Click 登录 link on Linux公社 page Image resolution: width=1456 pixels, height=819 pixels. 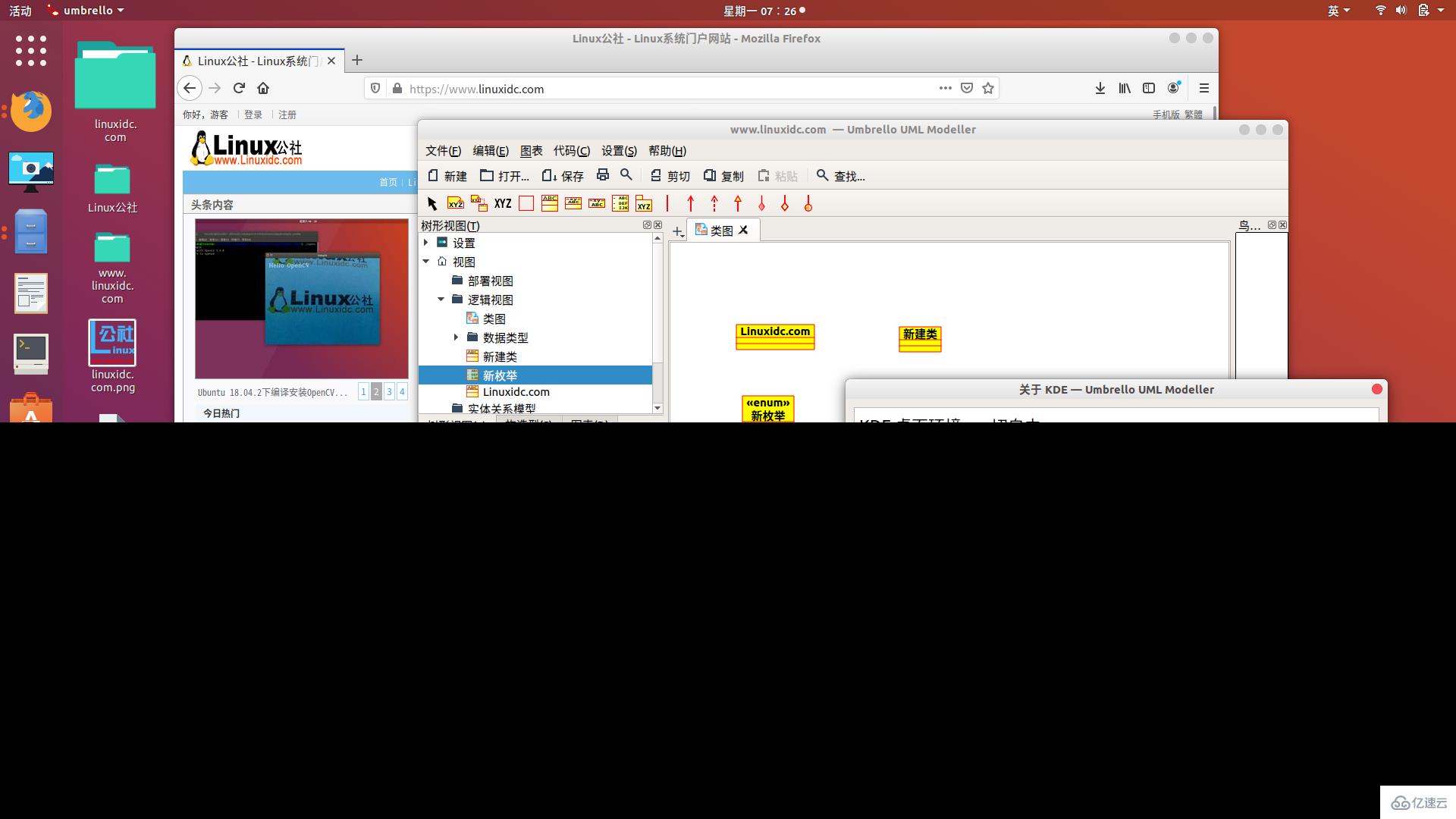coord(253,115)
